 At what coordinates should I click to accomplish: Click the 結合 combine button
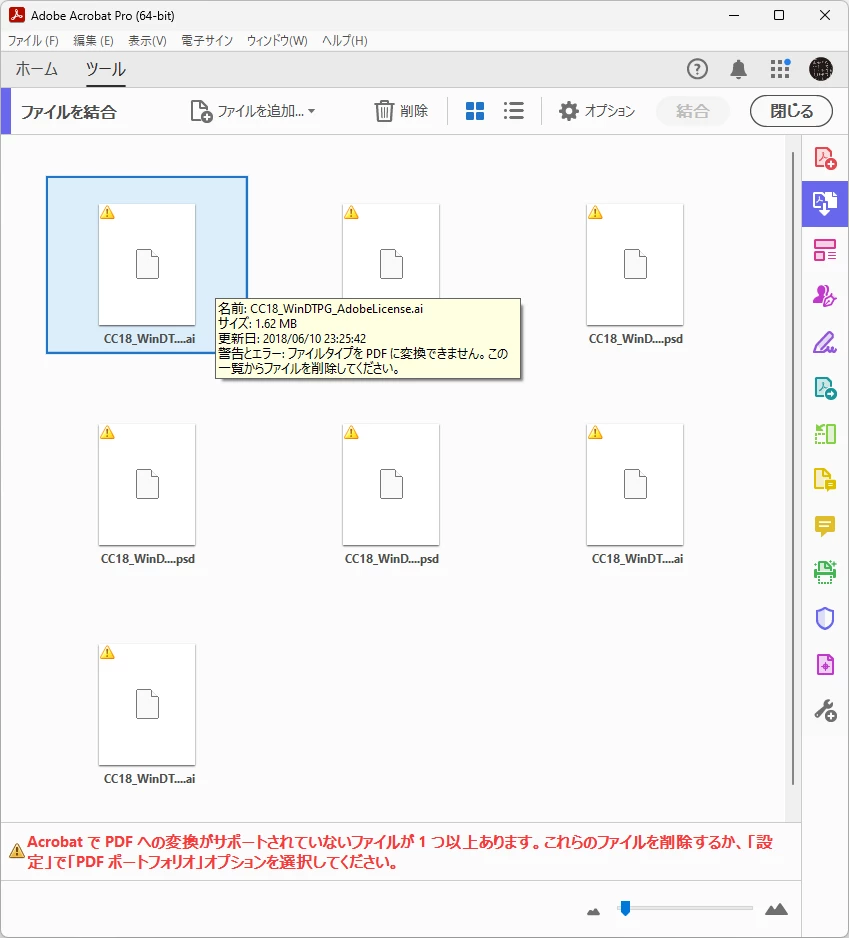[x=692, y=111]
